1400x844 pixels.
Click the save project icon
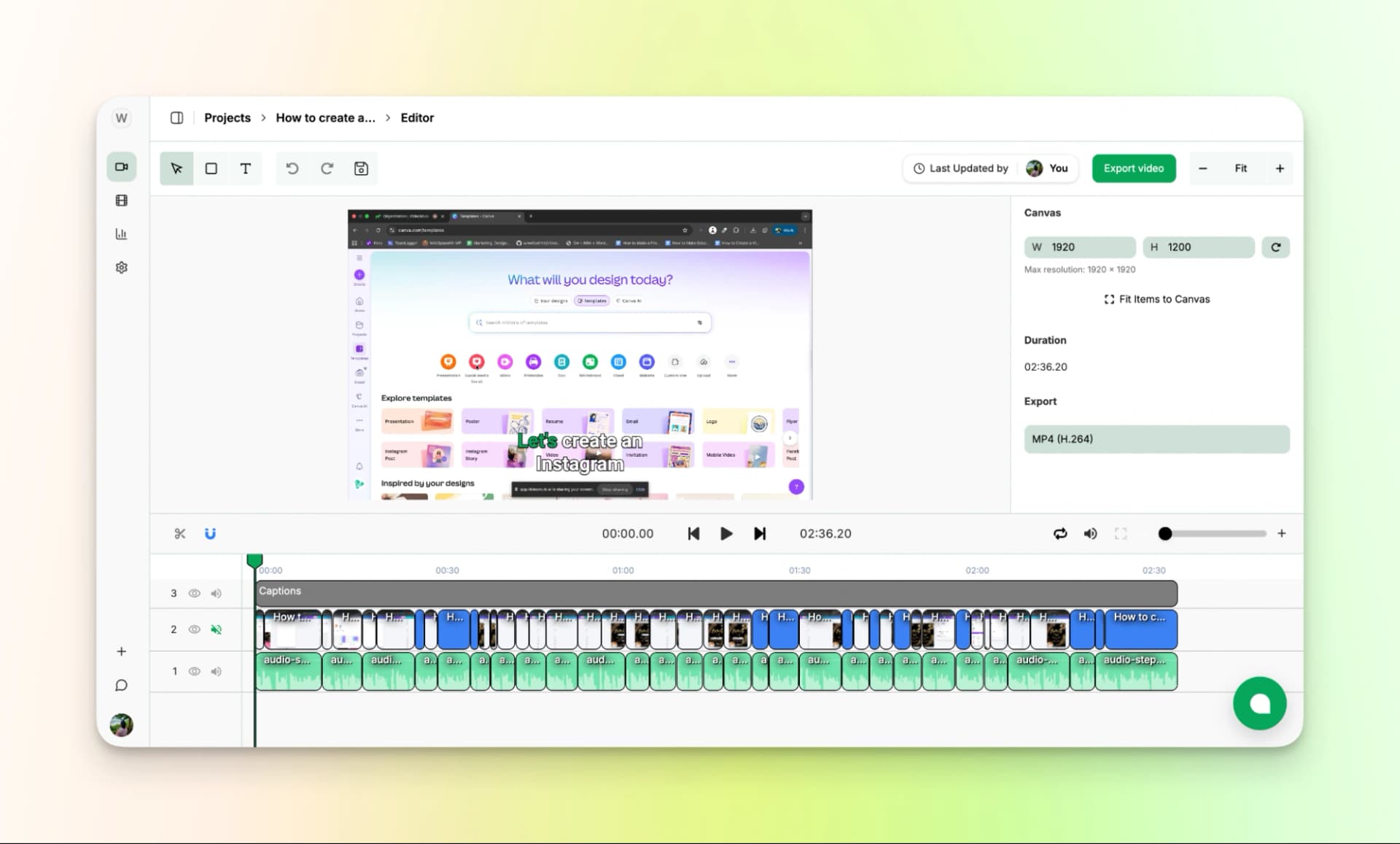pyautogui.click(x=362, y=169)
